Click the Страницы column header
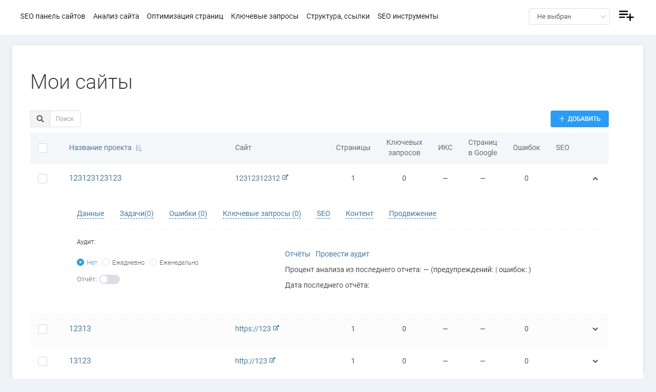The image size is (656, 392). [x=353, y=148]
